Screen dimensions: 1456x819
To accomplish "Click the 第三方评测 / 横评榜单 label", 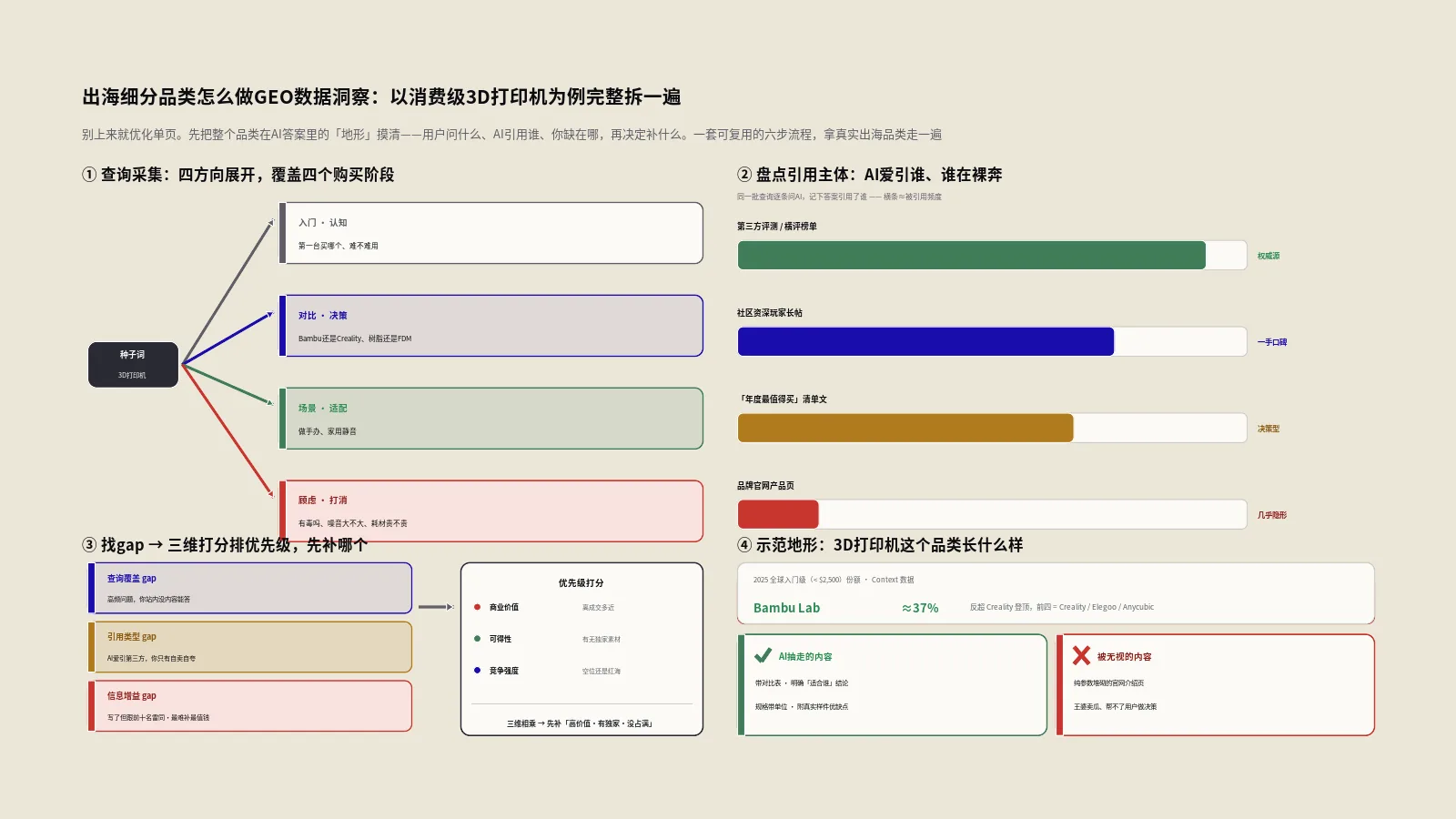I will tap(777, 227).
